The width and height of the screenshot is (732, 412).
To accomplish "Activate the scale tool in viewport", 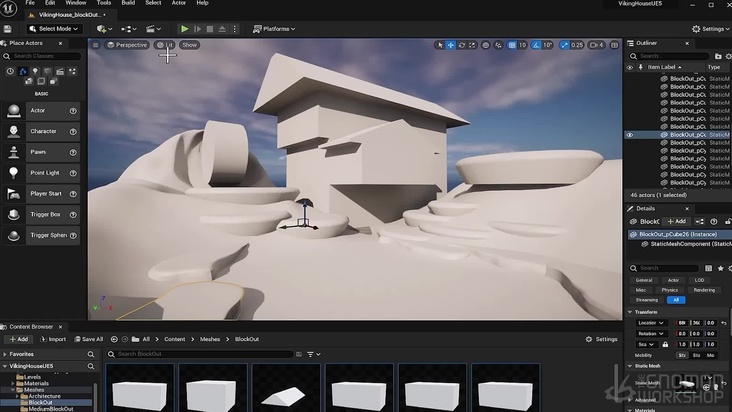I will (472, 45).
